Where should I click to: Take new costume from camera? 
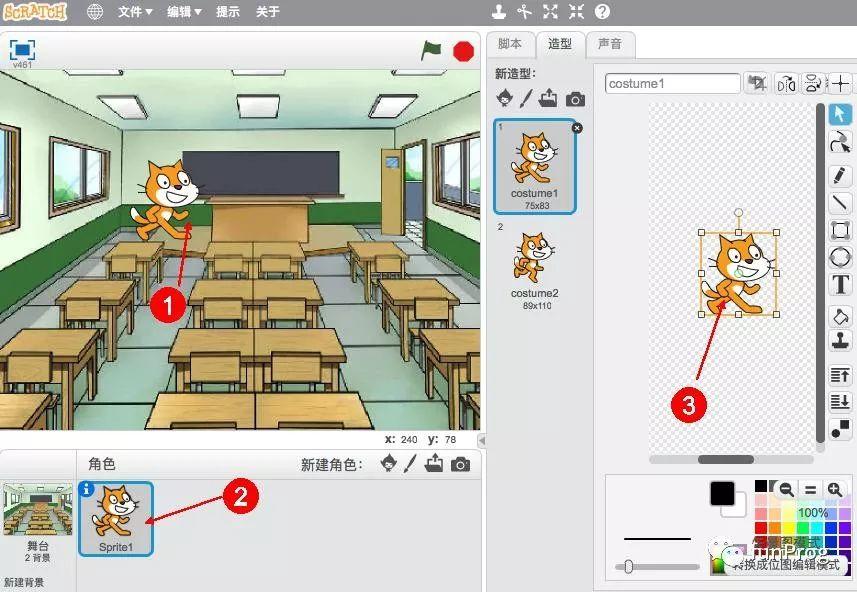tap(575, 99)
